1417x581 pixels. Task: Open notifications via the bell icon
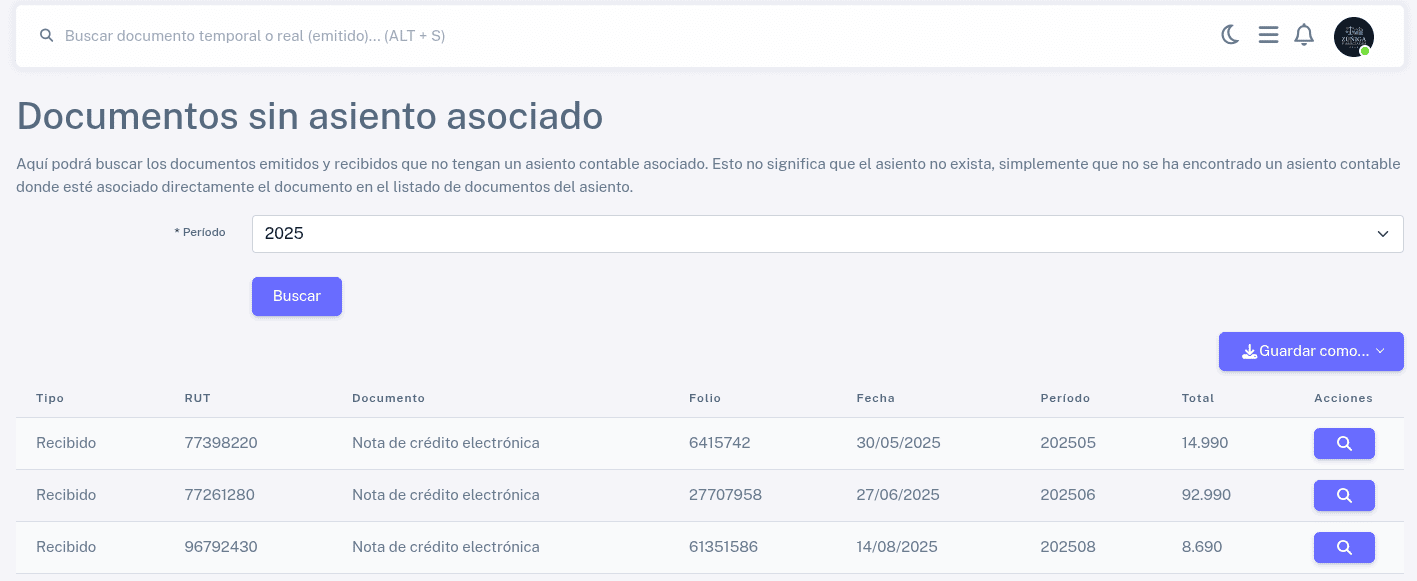click(1304, 34)
